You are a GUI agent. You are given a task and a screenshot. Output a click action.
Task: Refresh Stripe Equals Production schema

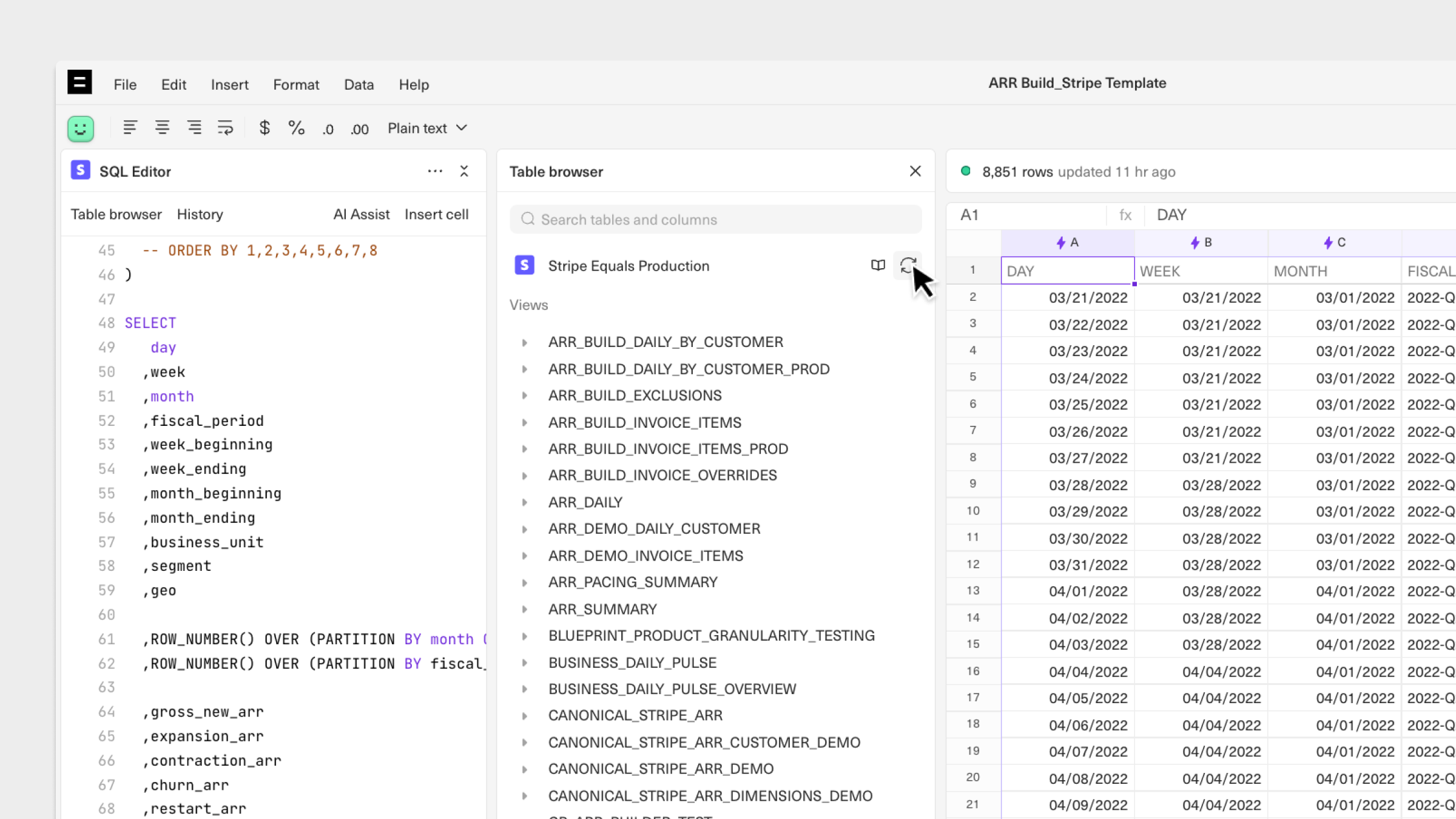pos(908,265)
